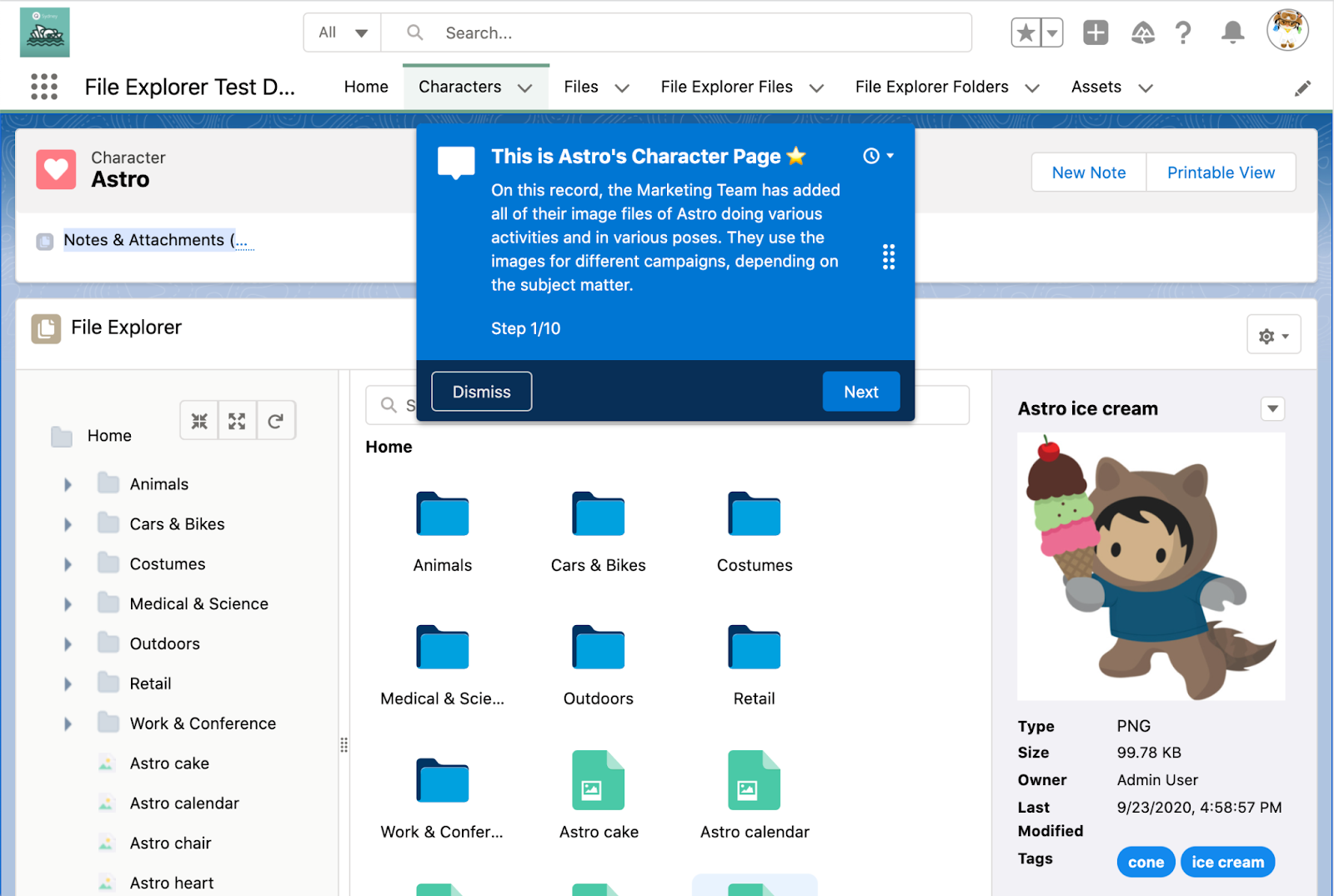The width and height of the screenshot is (1334, 896).
Task: Click the New Note button
Action: tap(1089, 173)
